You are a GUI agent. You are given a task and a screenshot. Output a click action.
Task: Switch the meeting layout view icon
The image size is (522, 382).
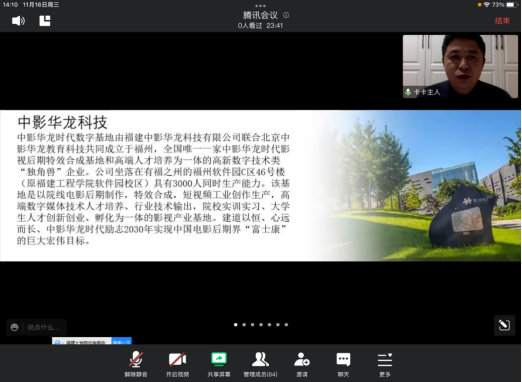point(45,21)
